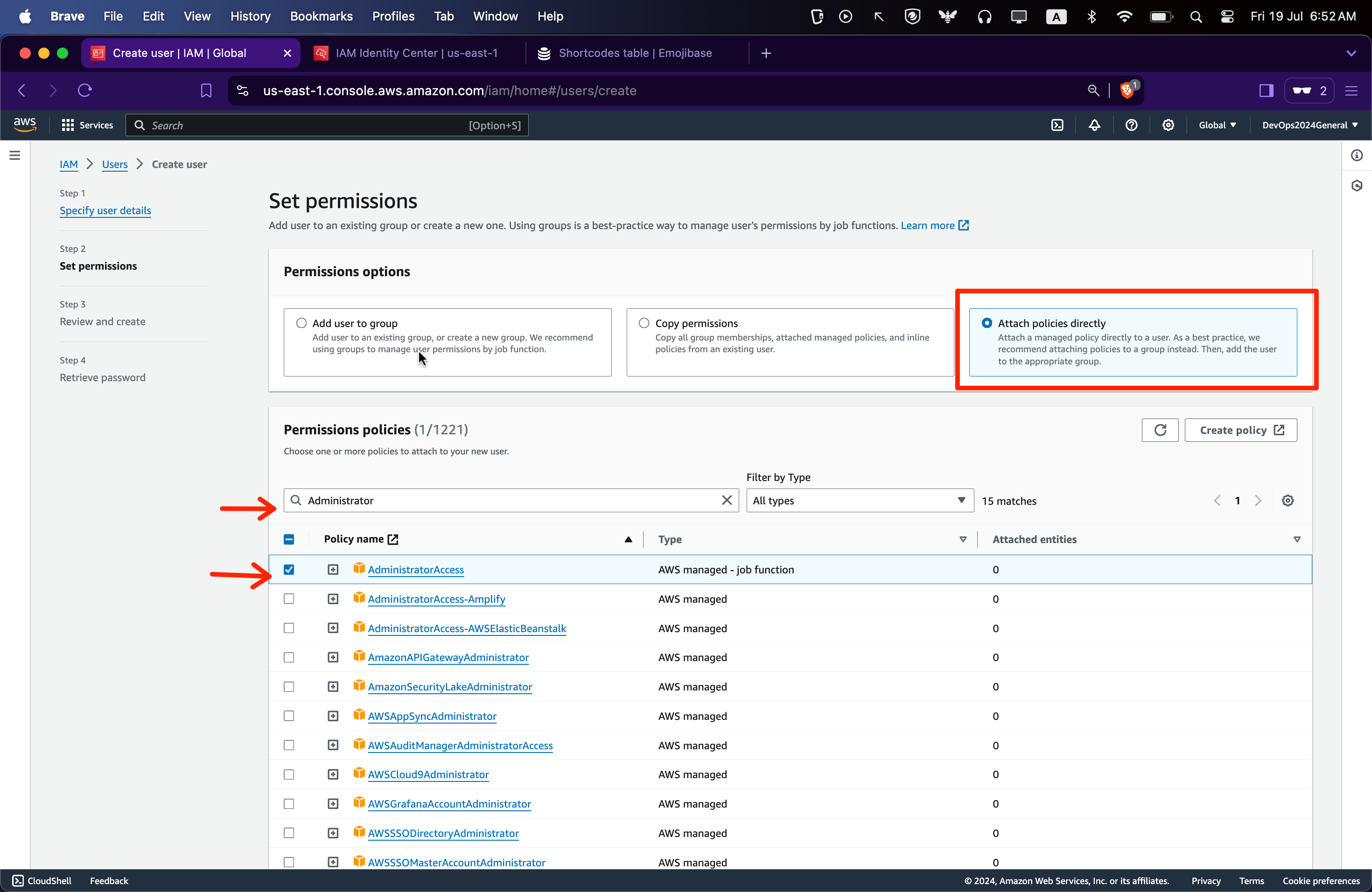Open the Filter by Type dropdown

(859, 500)
